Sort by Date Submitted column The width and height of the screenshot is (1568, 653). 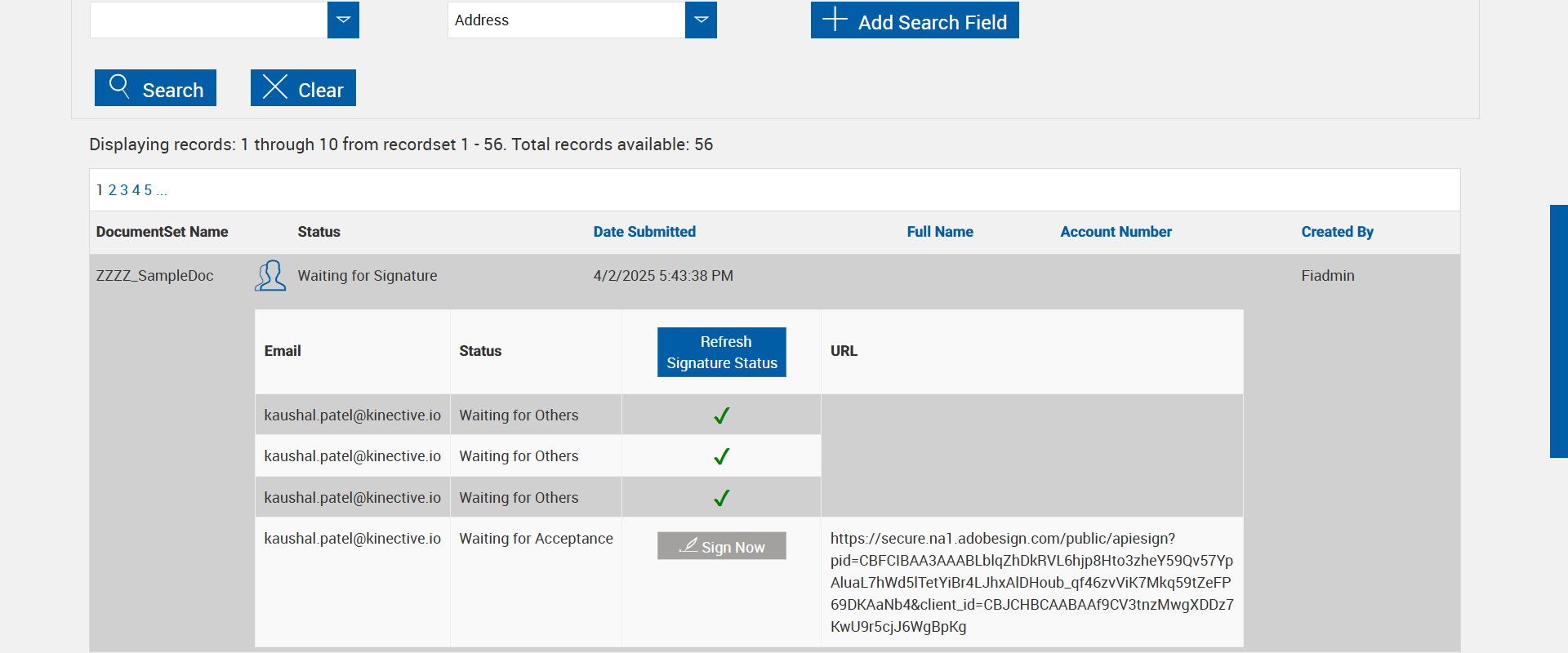pos(644,232)
